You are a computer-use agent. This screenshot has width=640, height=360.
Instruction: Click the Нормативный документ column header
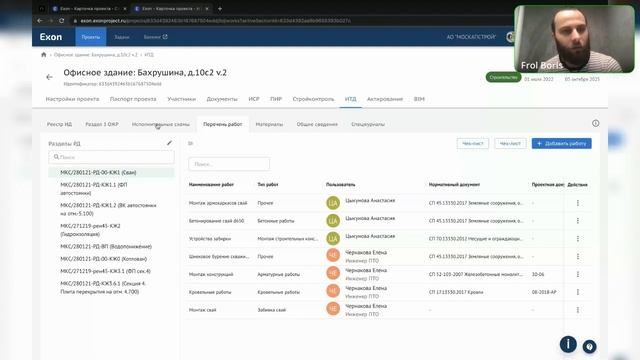pyautogui.click(x=454, y=184)
